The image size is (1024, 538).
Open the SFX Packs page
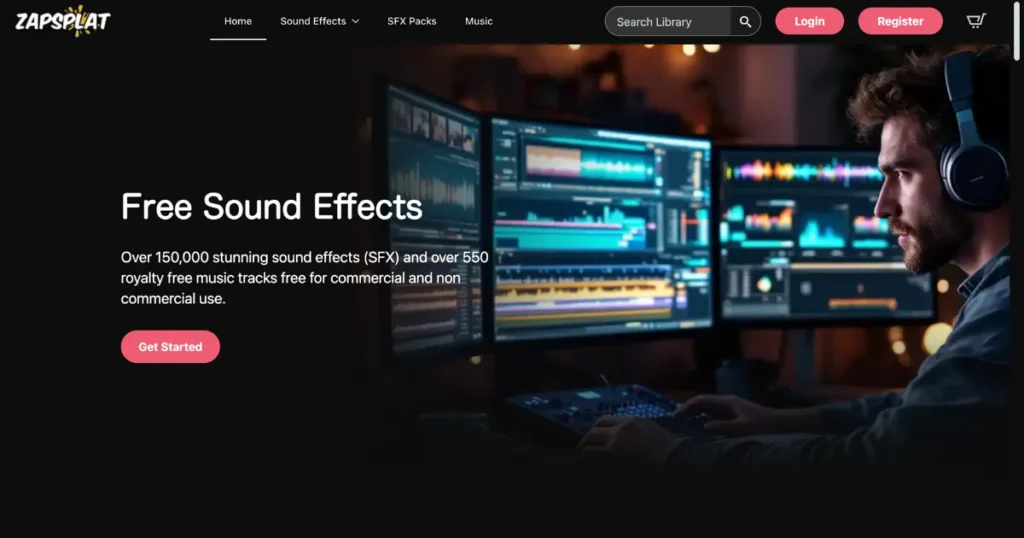[x=412, y=21]
